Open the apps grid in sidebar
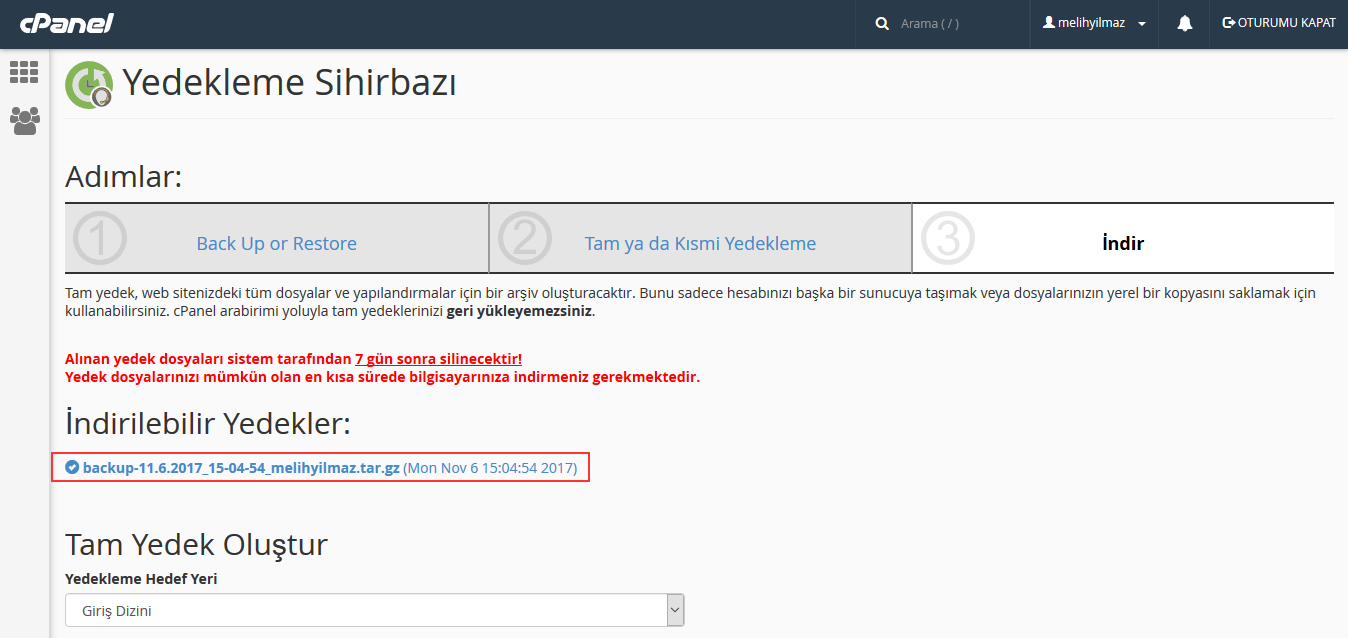The width and height of the screenshot is (1348, 638). click(x=24, y=72)
